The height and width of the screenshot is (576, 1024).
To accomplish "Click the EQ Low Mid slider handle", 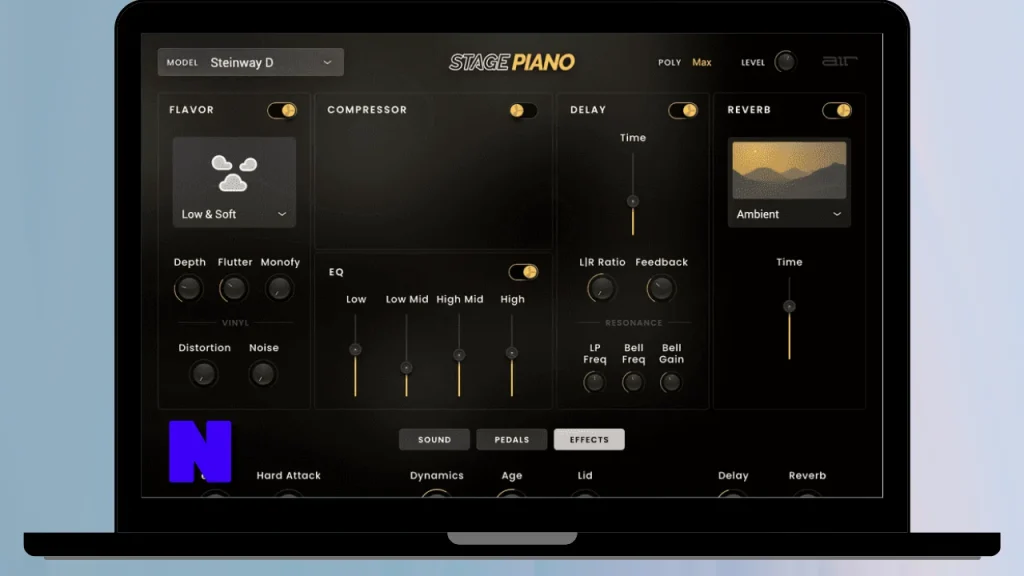I will (406, 368).
